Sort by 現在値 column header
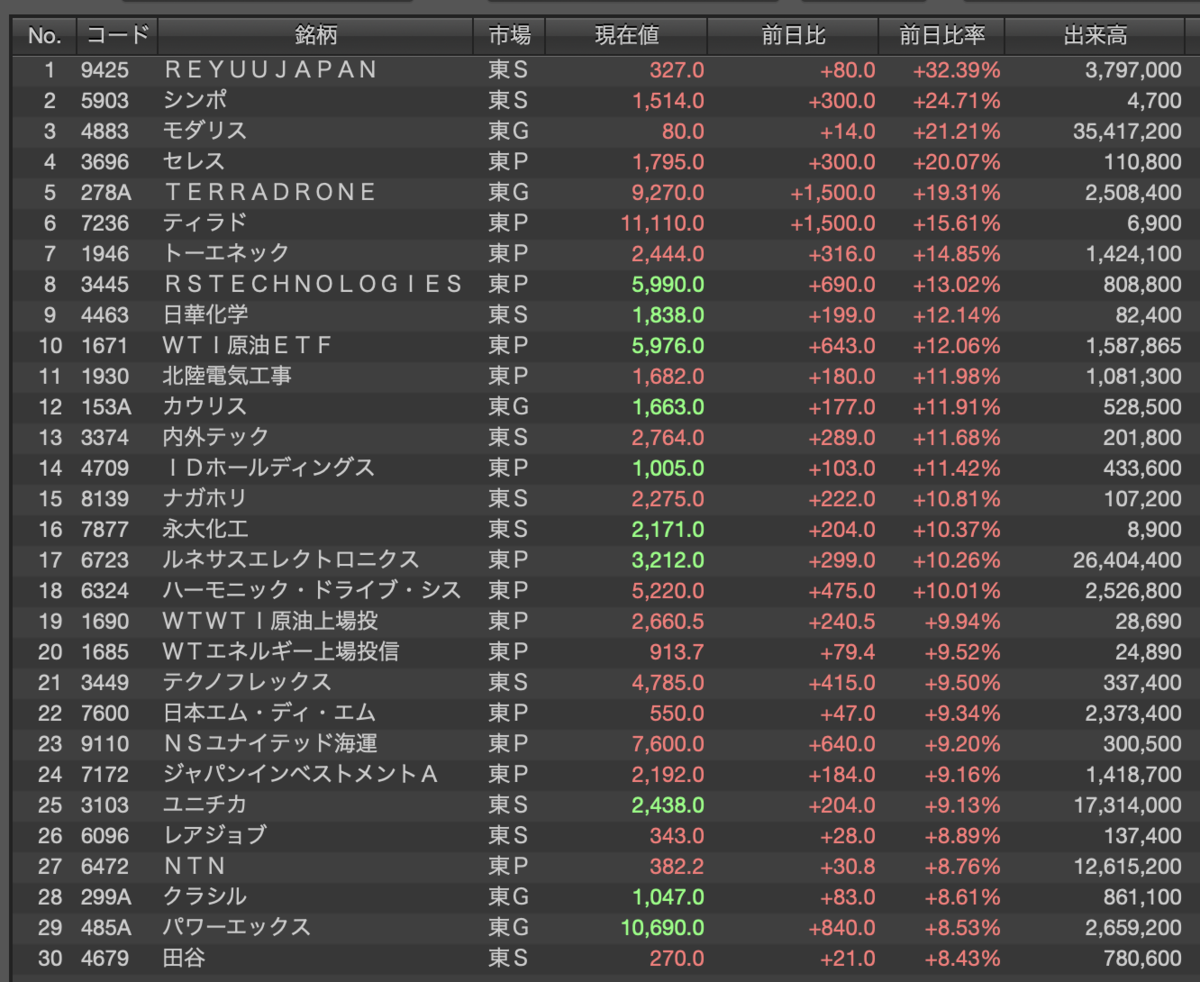This screenshot has height=982, width=1200. [x=627, y=36]
